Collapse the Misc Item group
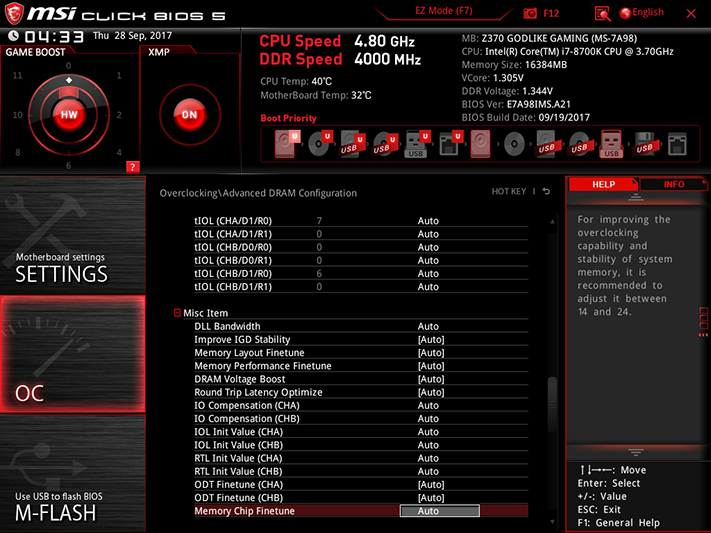Viewport: 711px width, 533px height. click(177, 313)
